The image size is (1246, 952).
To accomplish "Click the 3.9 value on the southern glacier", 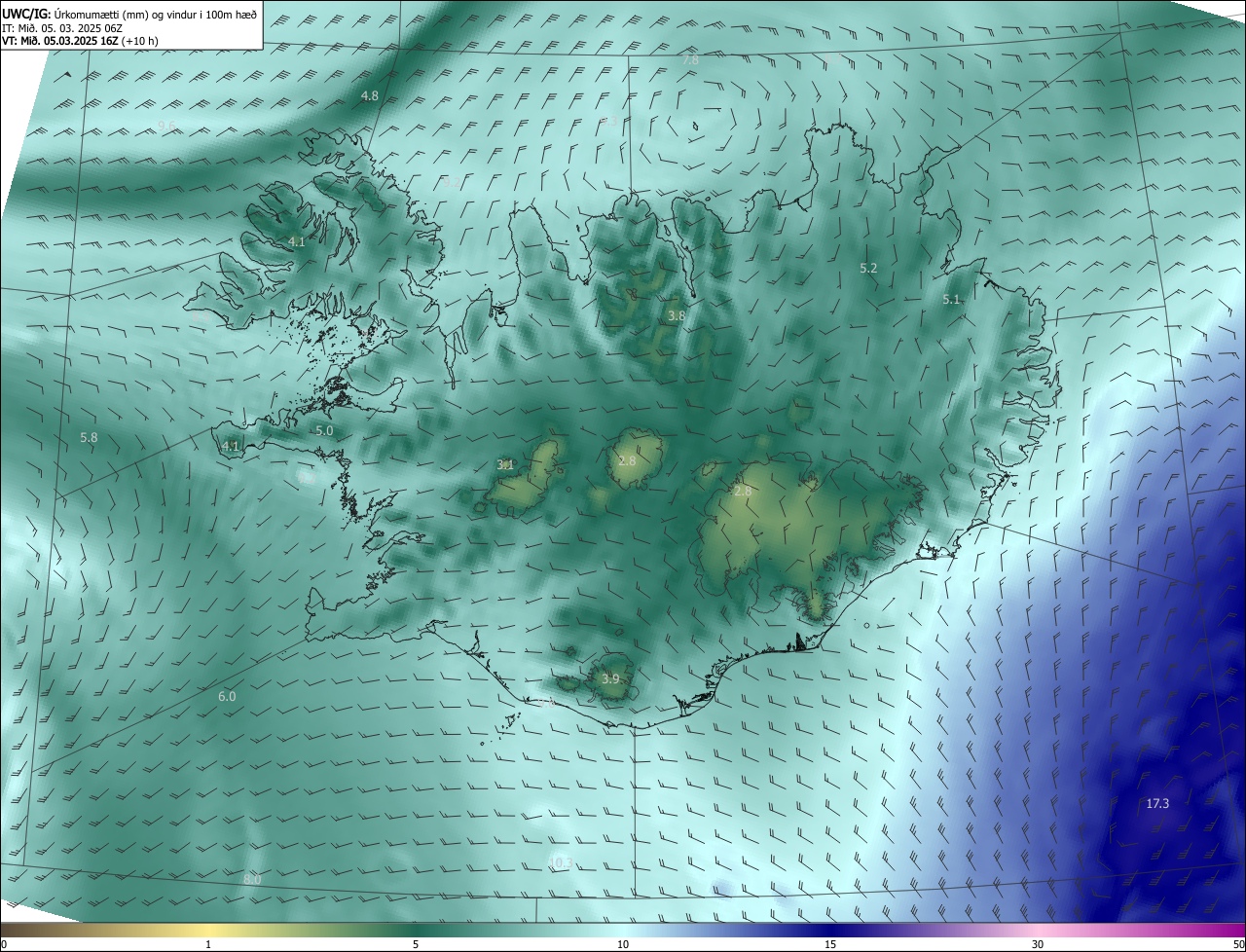I will coord(610,678).
